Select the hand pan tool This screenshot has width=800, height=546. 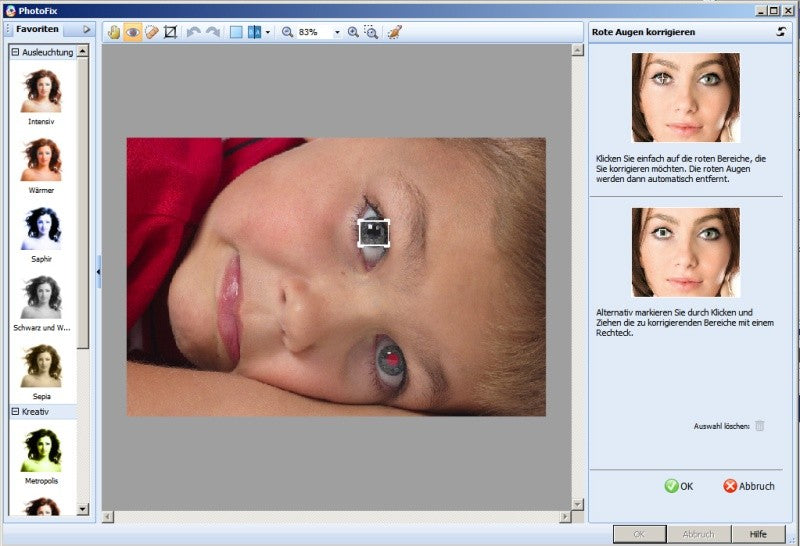(114, 32)
